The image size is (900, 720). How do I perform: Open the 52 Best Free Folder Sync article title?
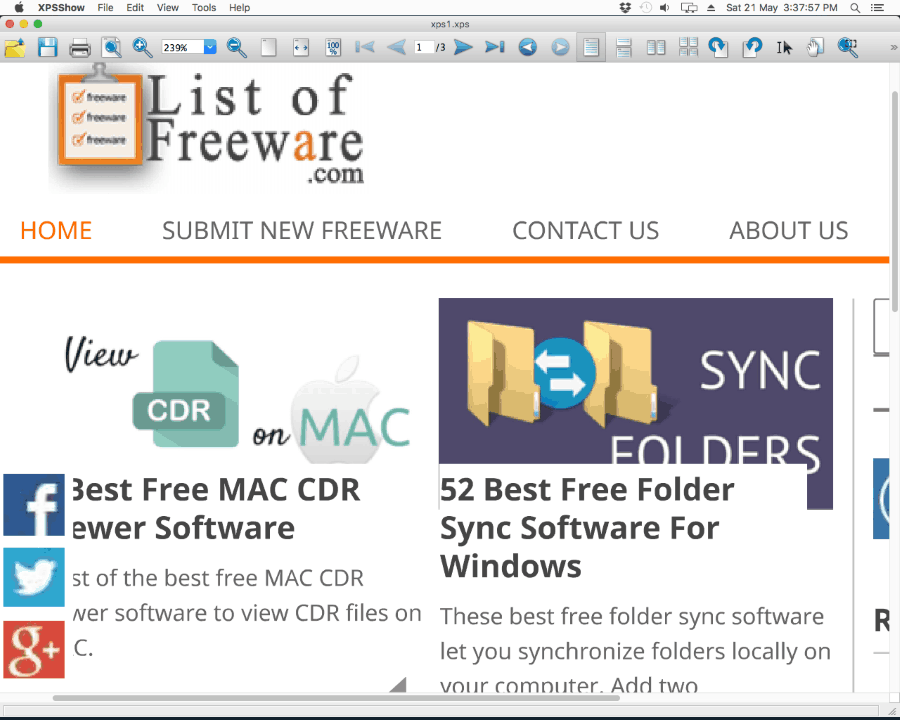587,528
